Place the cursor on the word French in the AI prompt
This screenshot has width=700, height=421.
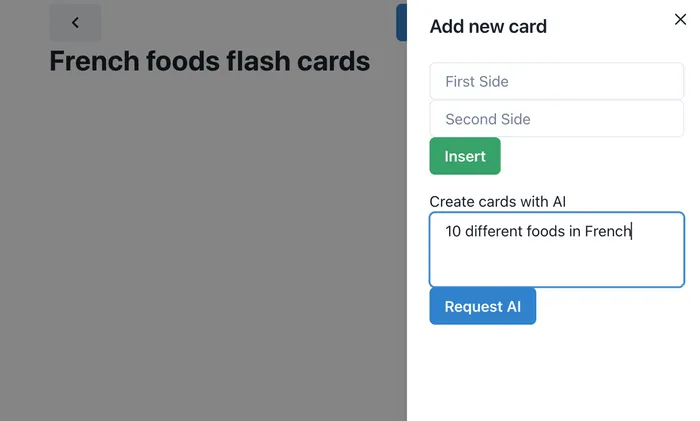tap(608, 231)
